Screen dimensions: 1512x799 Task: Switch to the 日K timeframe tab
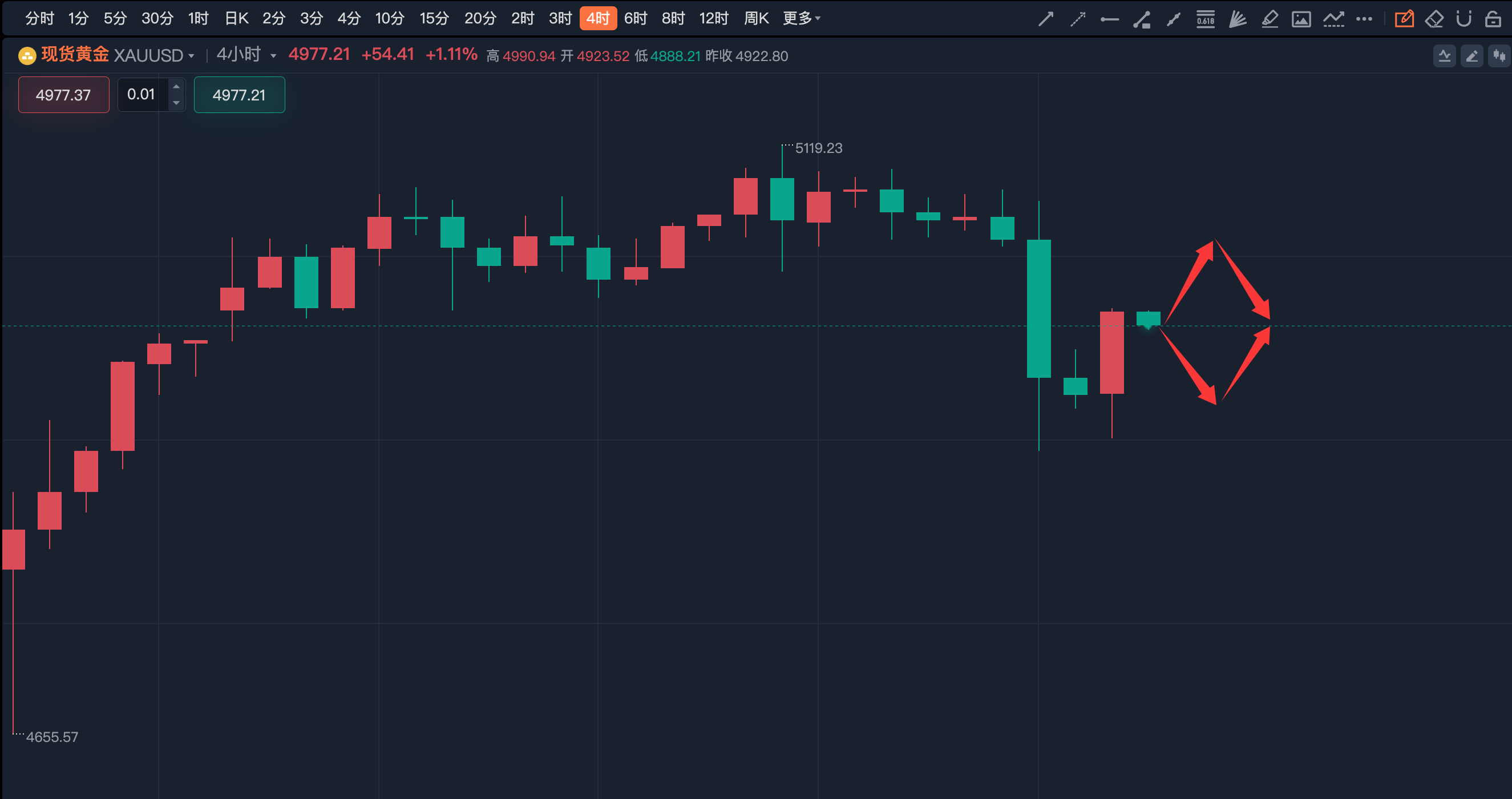point(237,19)
